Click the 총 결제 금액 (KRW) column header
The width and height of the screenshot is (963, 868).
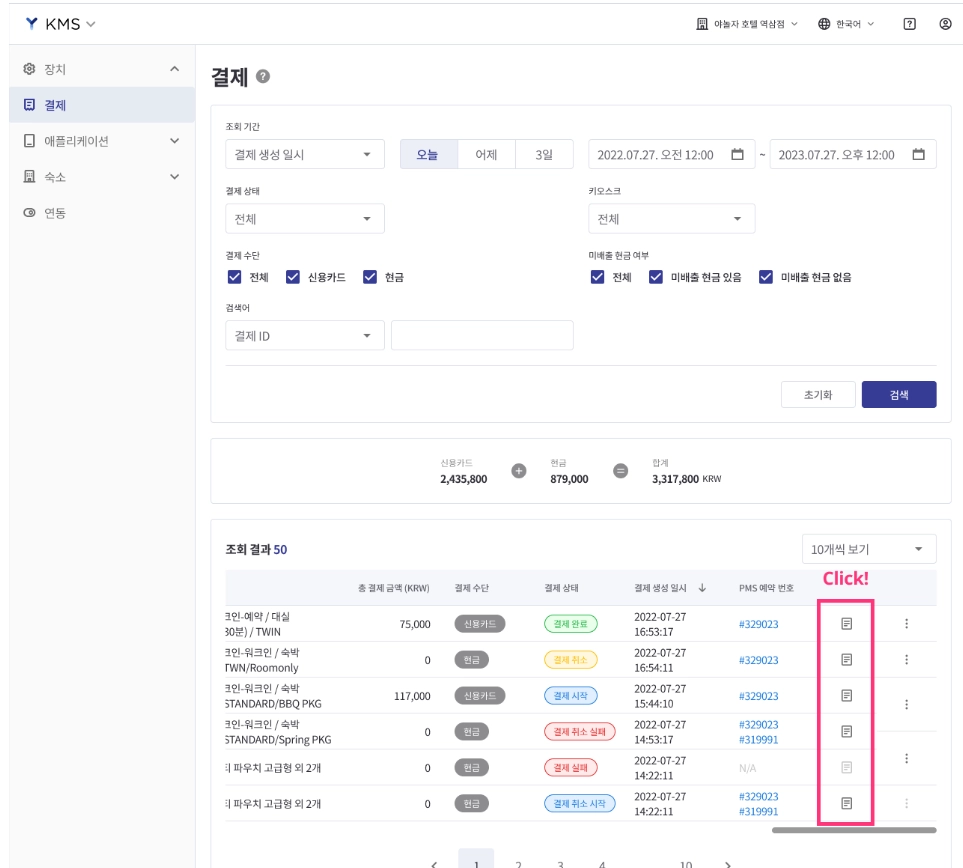click(x=394, y=588)
